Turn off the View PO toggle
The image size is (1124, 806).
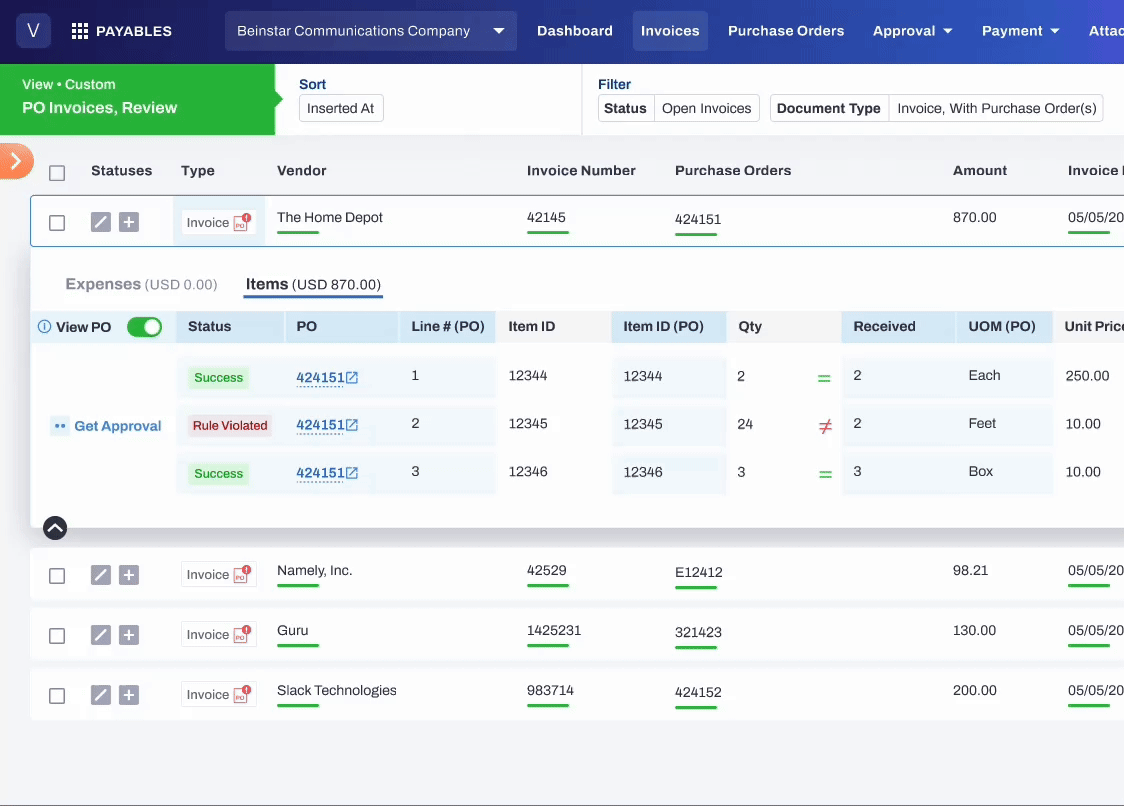tap(144, 327)
